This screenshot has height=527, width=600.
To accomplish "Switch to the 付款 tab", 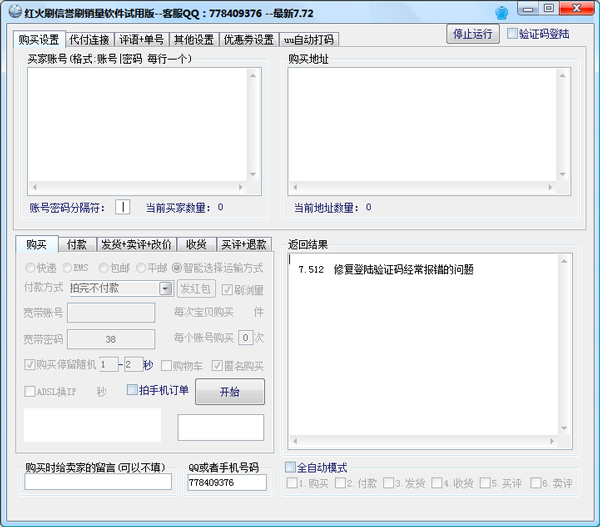I will 76,245.
